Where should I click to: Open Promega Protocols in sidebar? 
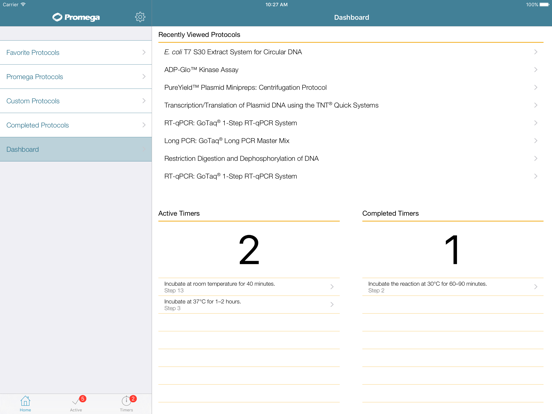click(76, 77)
